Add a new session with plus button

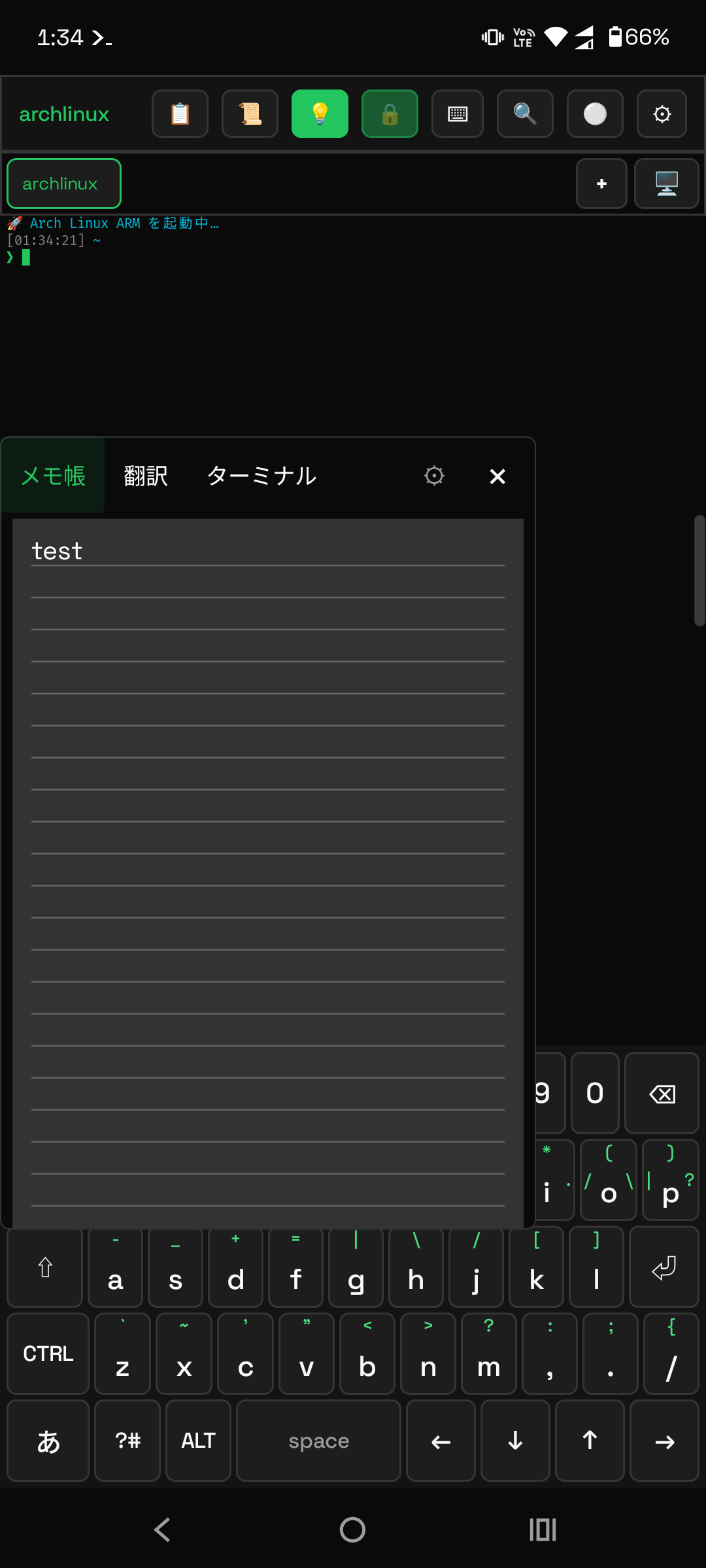tap(601, 184)
